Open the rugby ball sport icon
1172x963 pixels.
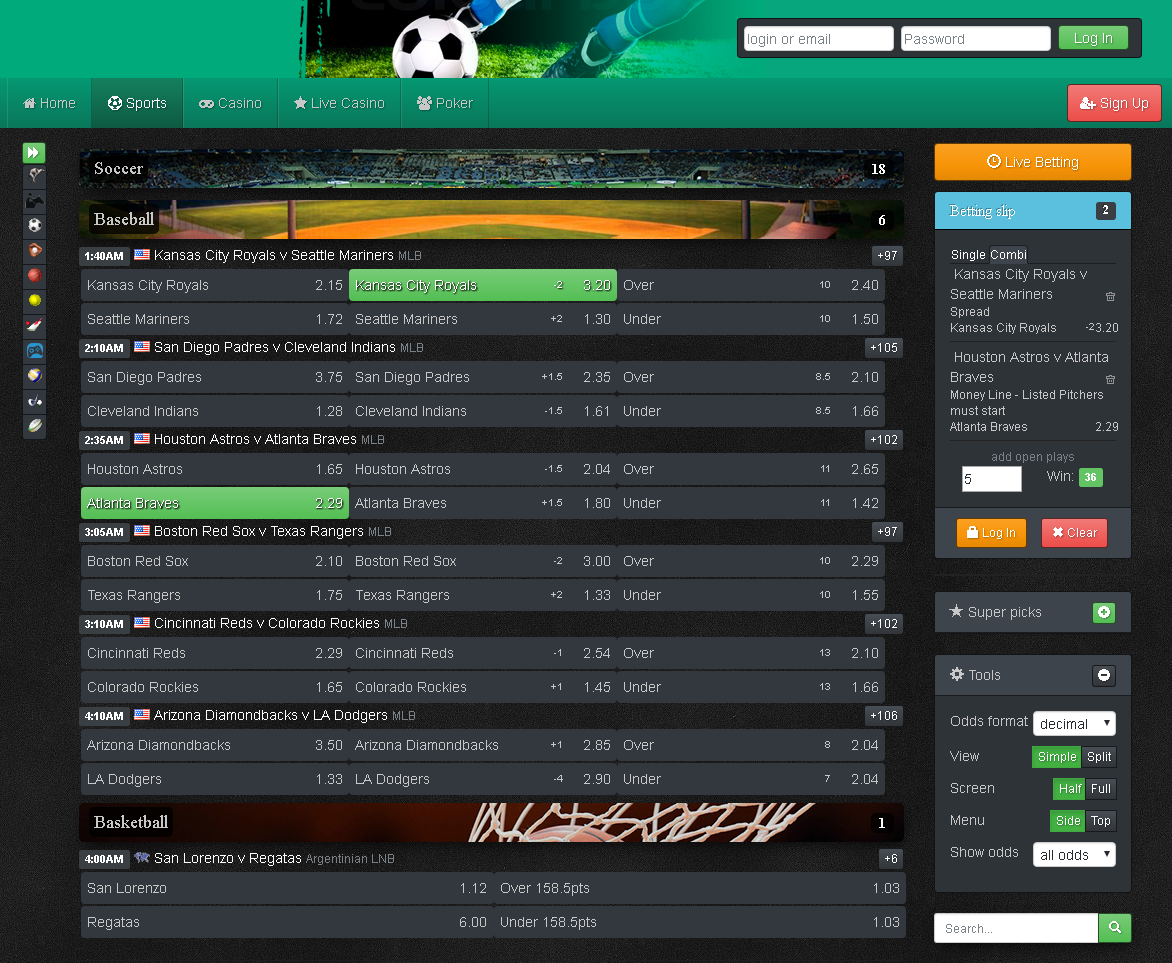tap(35, 426)
